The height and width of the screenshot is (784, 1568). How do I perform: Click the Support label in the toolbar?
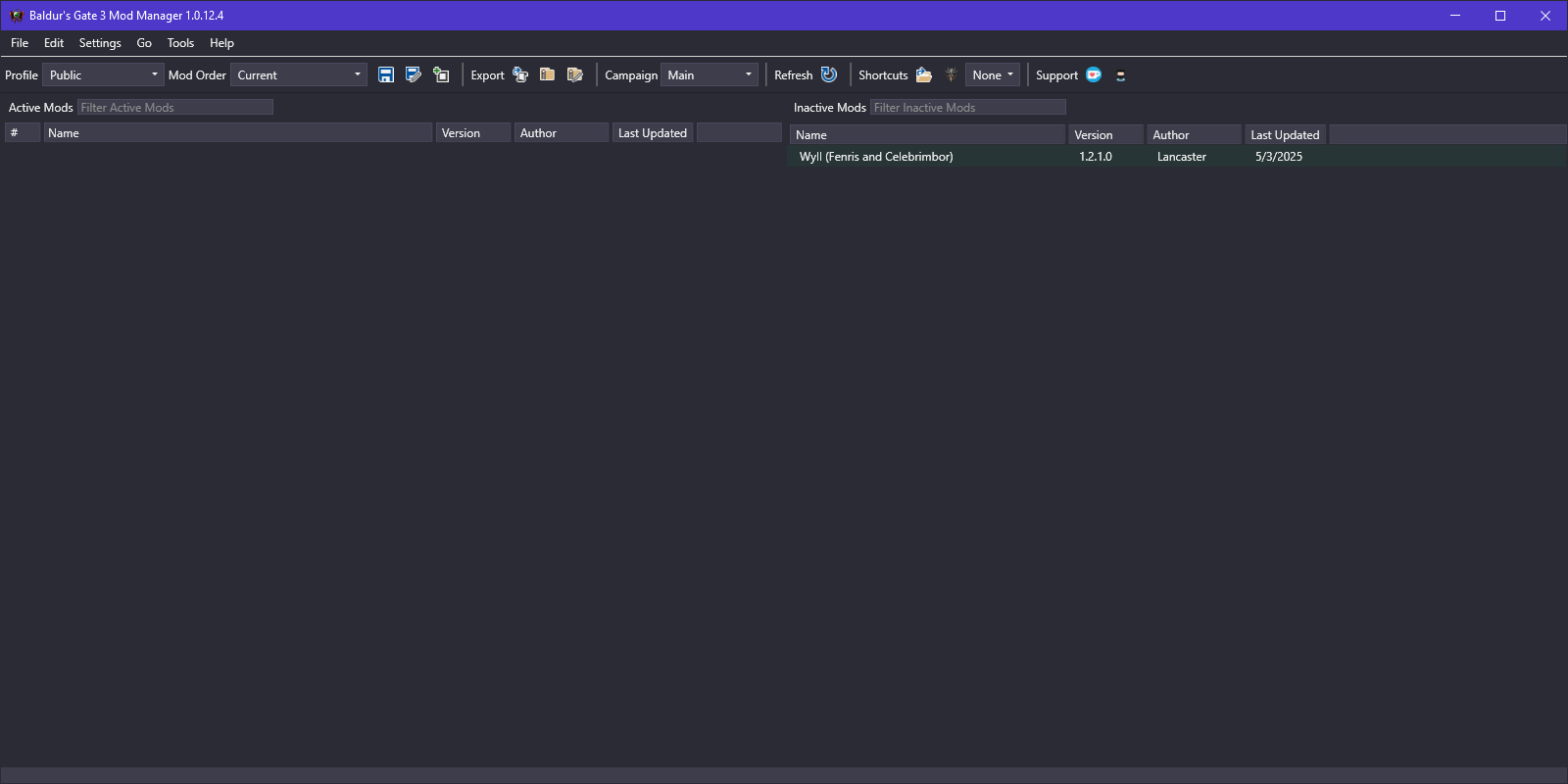pyautogui.click(x=1056, y=75)
